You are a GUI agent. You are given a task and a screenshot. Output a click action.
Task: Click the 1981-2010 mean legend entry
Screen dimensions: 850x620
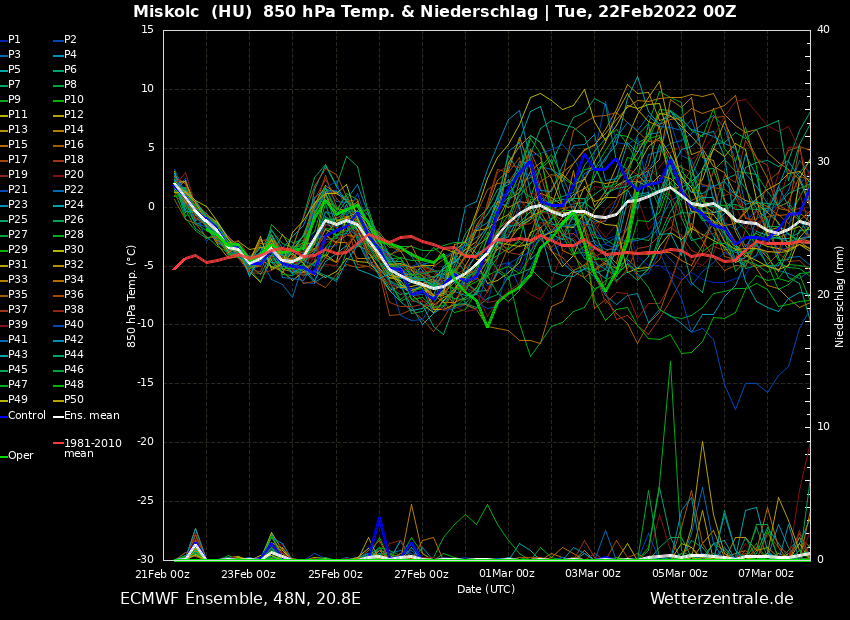pos(92,447)
